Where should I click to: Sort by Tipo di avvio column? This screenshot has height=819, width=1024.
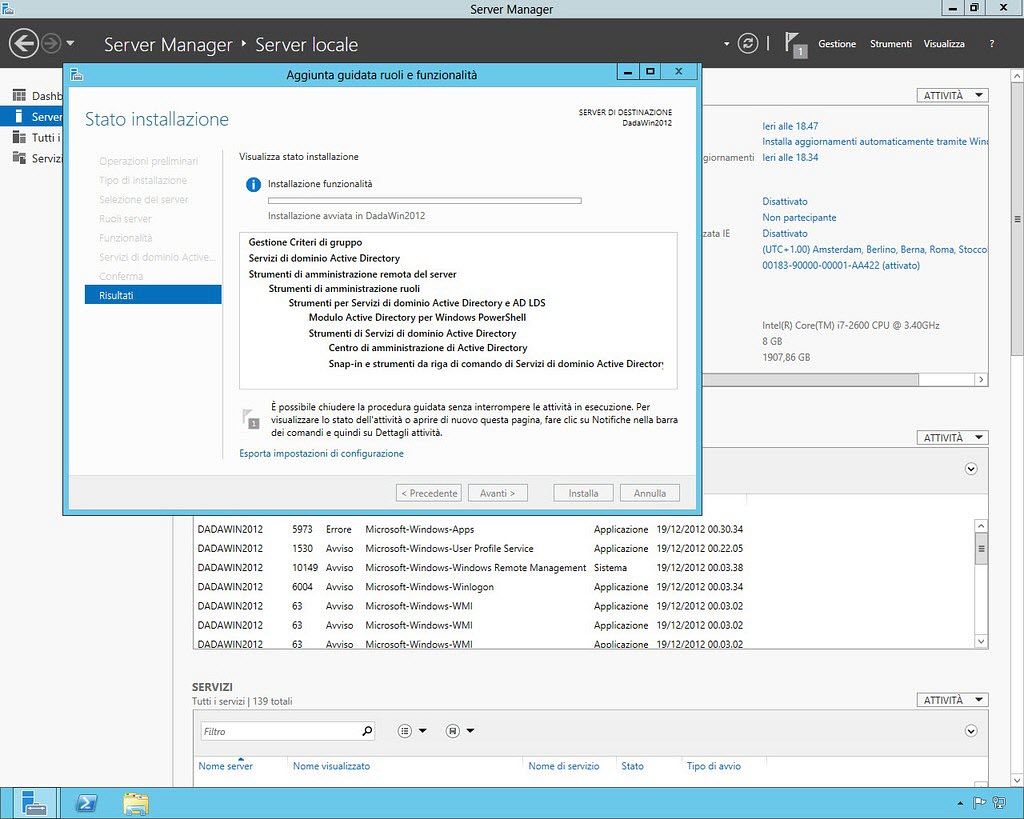[714, 766]
